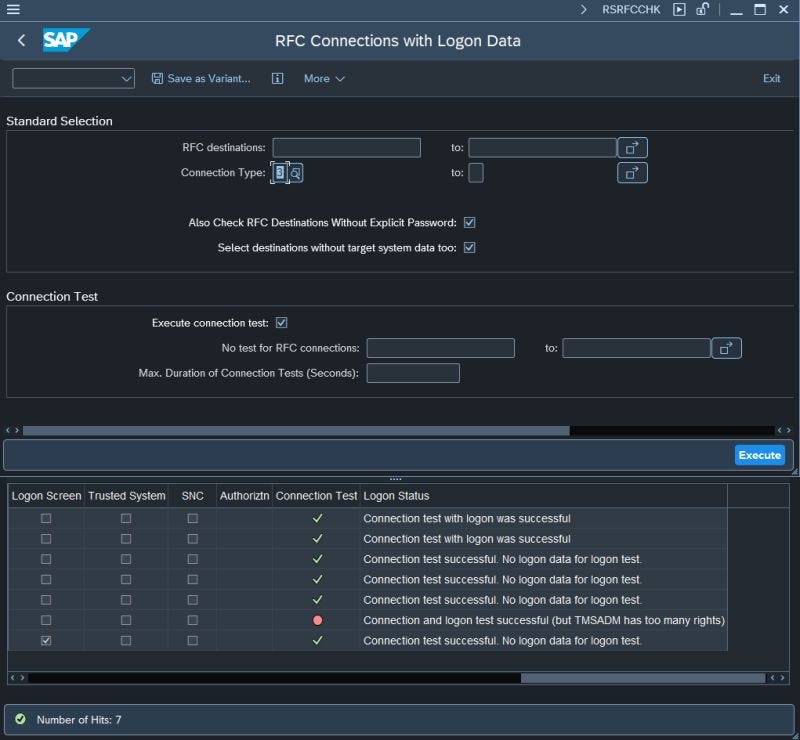The image size is (800, 740).
Task: Open the variant selection dropdown
Action: click(126, 78)
